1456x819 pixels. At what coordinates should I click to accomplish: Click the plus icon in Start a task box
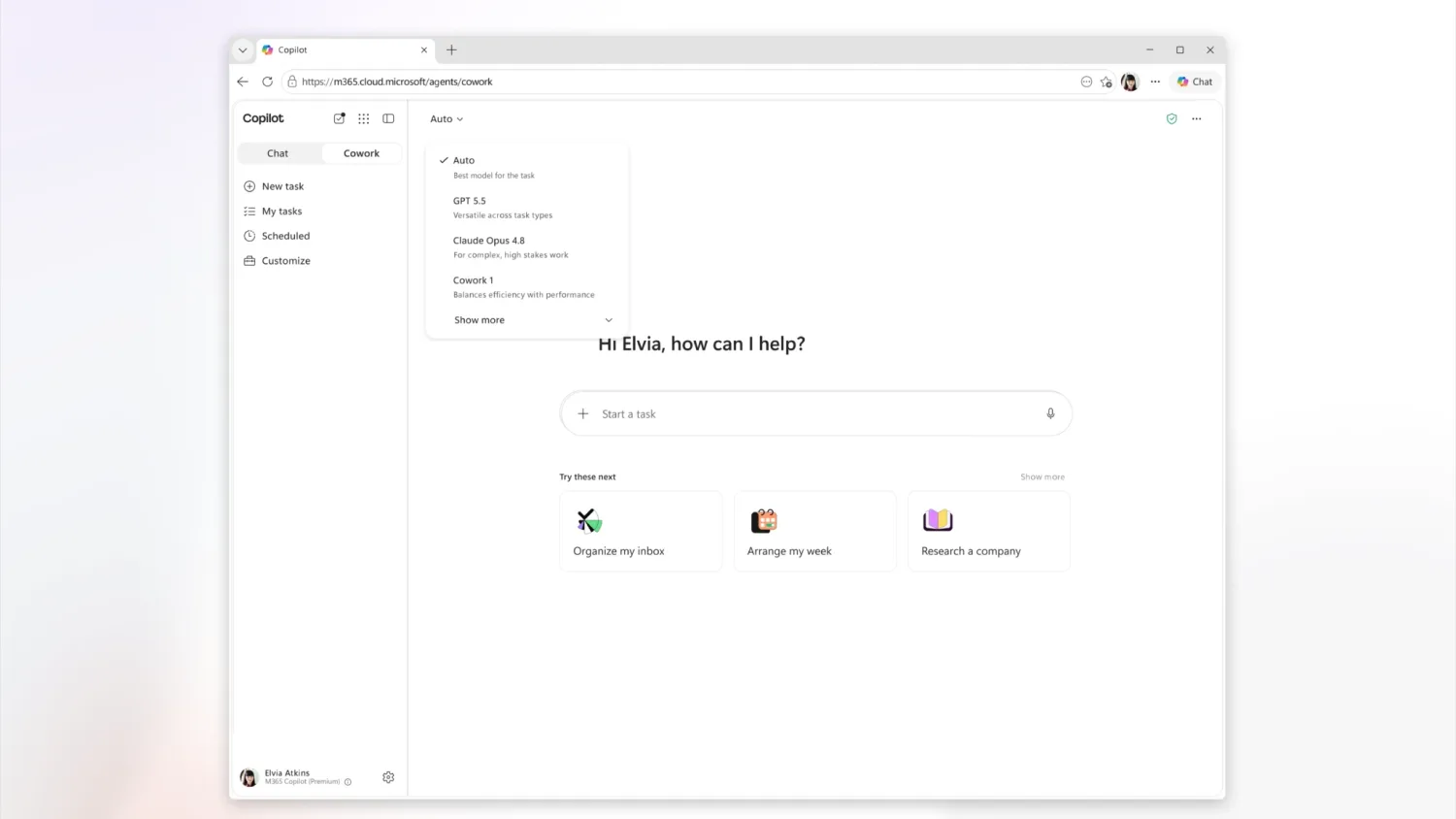click(x=583, y=413)
